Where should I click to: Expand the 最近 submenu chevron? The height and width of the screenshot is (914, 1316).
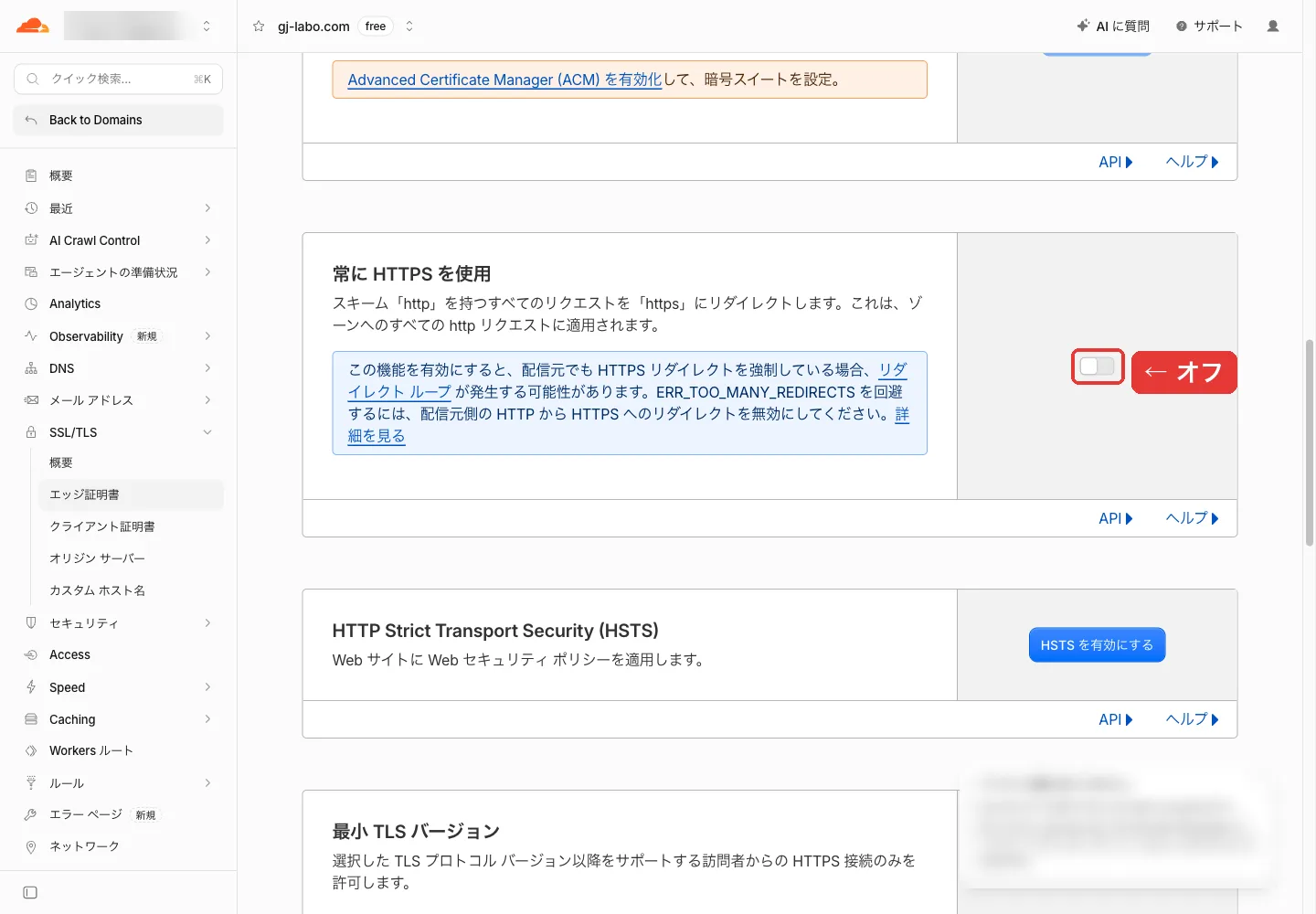click(x=208, y=208)
